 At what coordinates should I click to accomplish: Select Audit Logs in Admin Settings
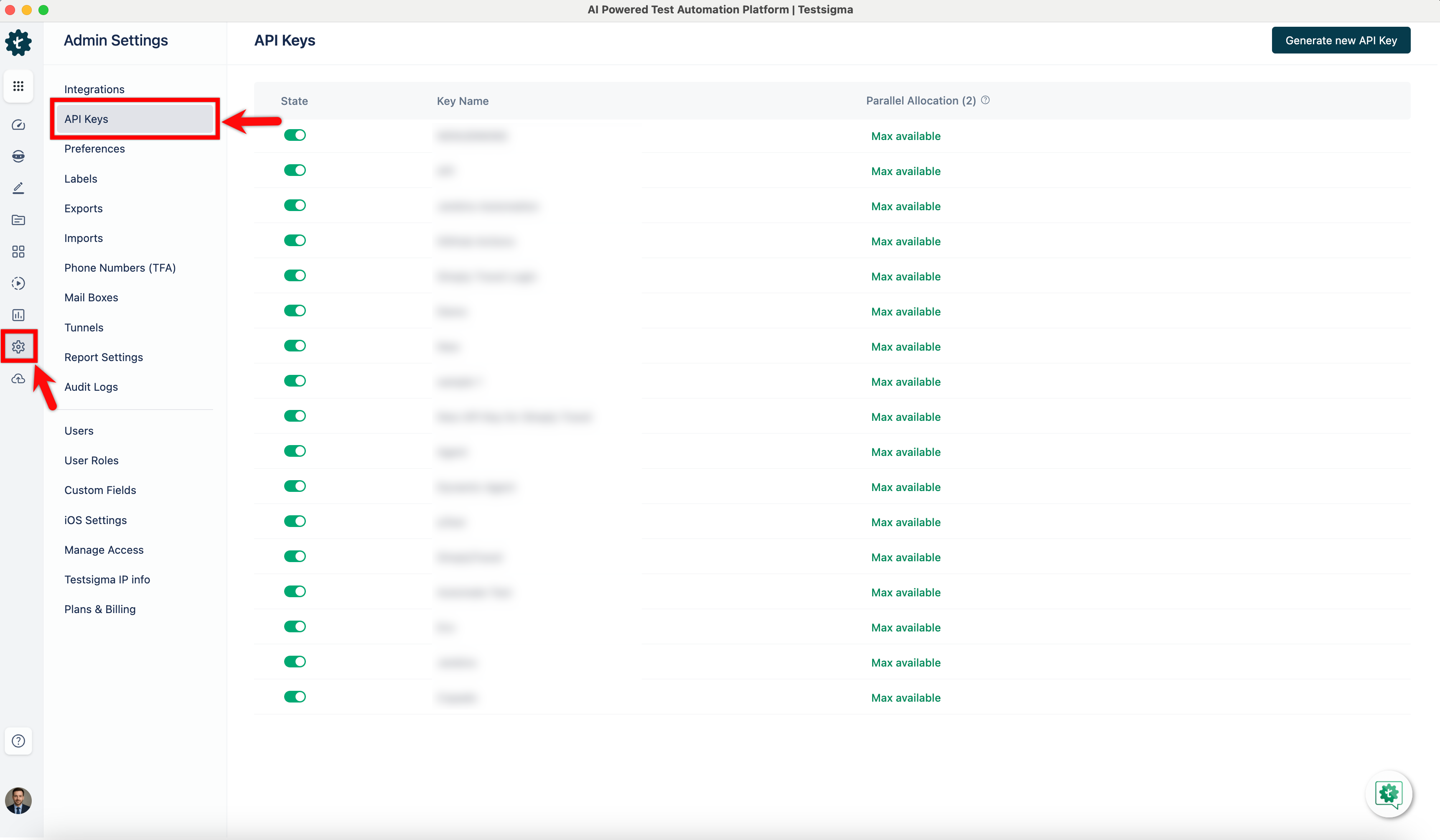pos(91,387)
